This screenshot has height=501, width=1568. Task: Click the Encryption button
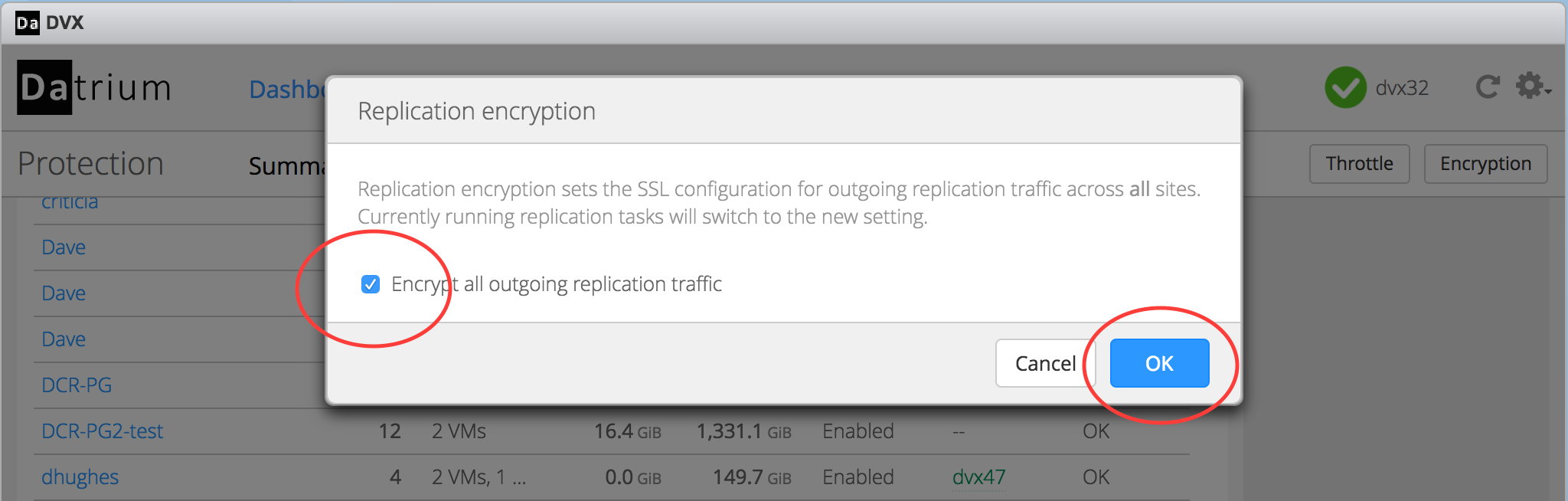[x=1485, y=164]
